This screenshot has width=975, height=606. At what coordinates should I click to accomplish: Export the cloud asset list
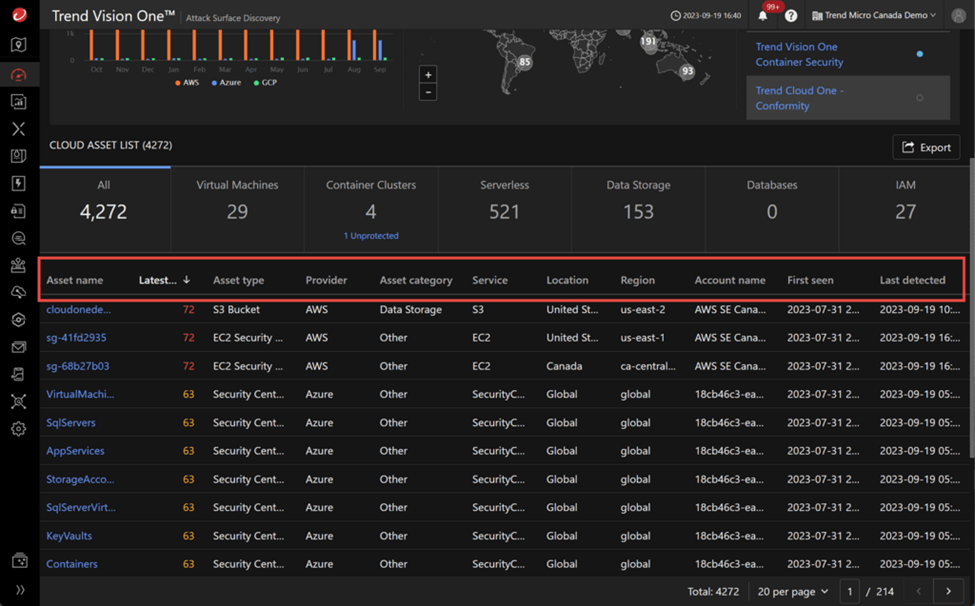pyautogui.click(x=926, y=147)
